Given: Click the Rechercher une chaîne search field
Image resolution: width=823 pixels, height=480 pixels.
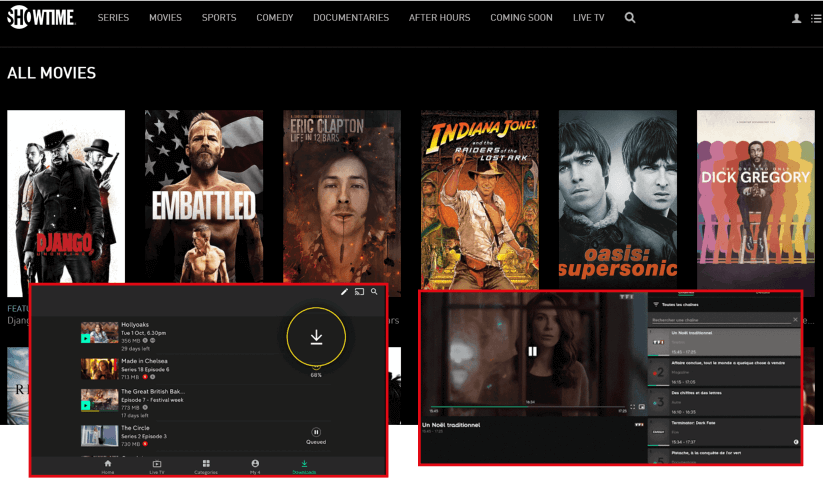Looking at the screenshot, I should (721, 320).
